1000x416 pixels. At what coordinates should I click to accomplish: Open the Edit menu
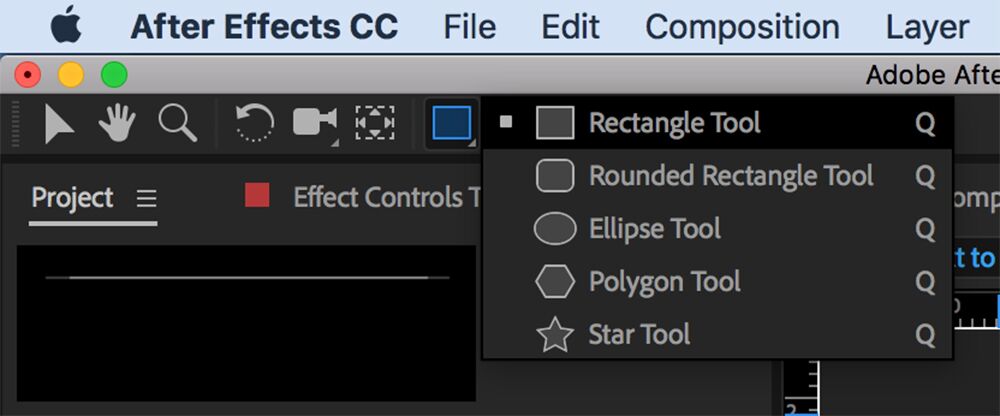(x=570, y=26)
